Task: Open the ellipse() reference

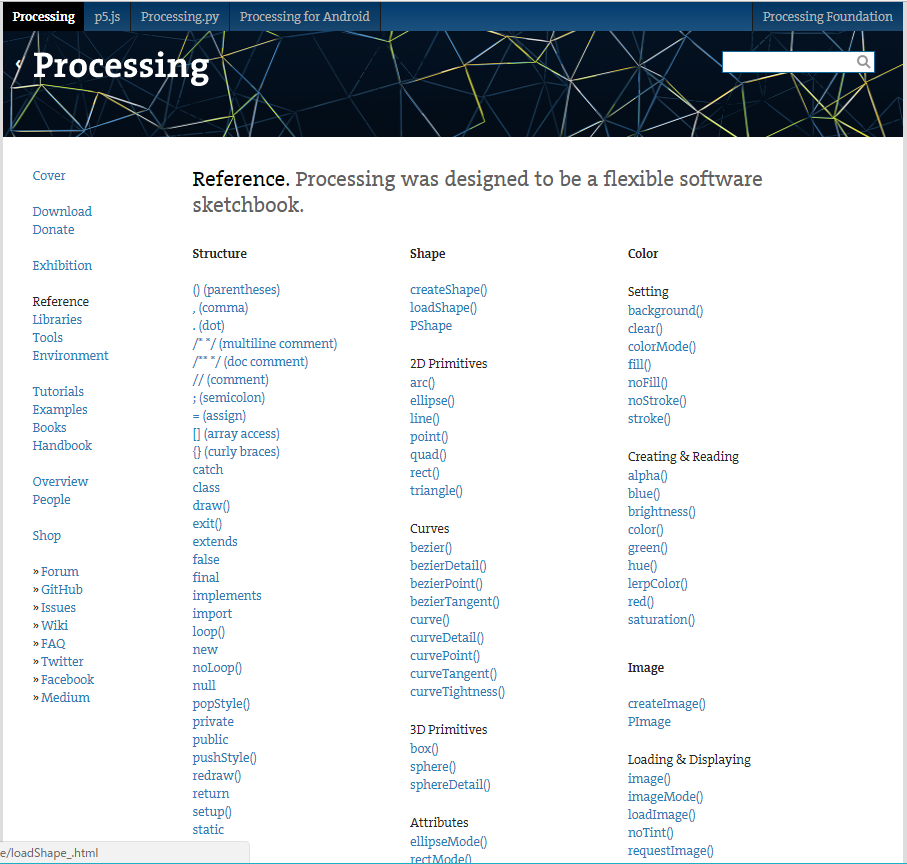Action: tap(432, 400)
